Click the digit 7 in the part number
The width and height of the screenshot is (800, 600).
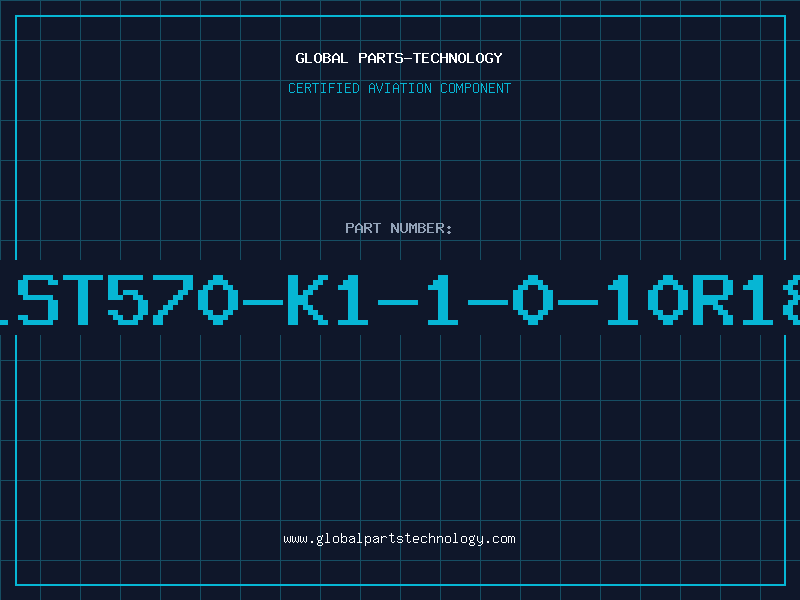172,299
